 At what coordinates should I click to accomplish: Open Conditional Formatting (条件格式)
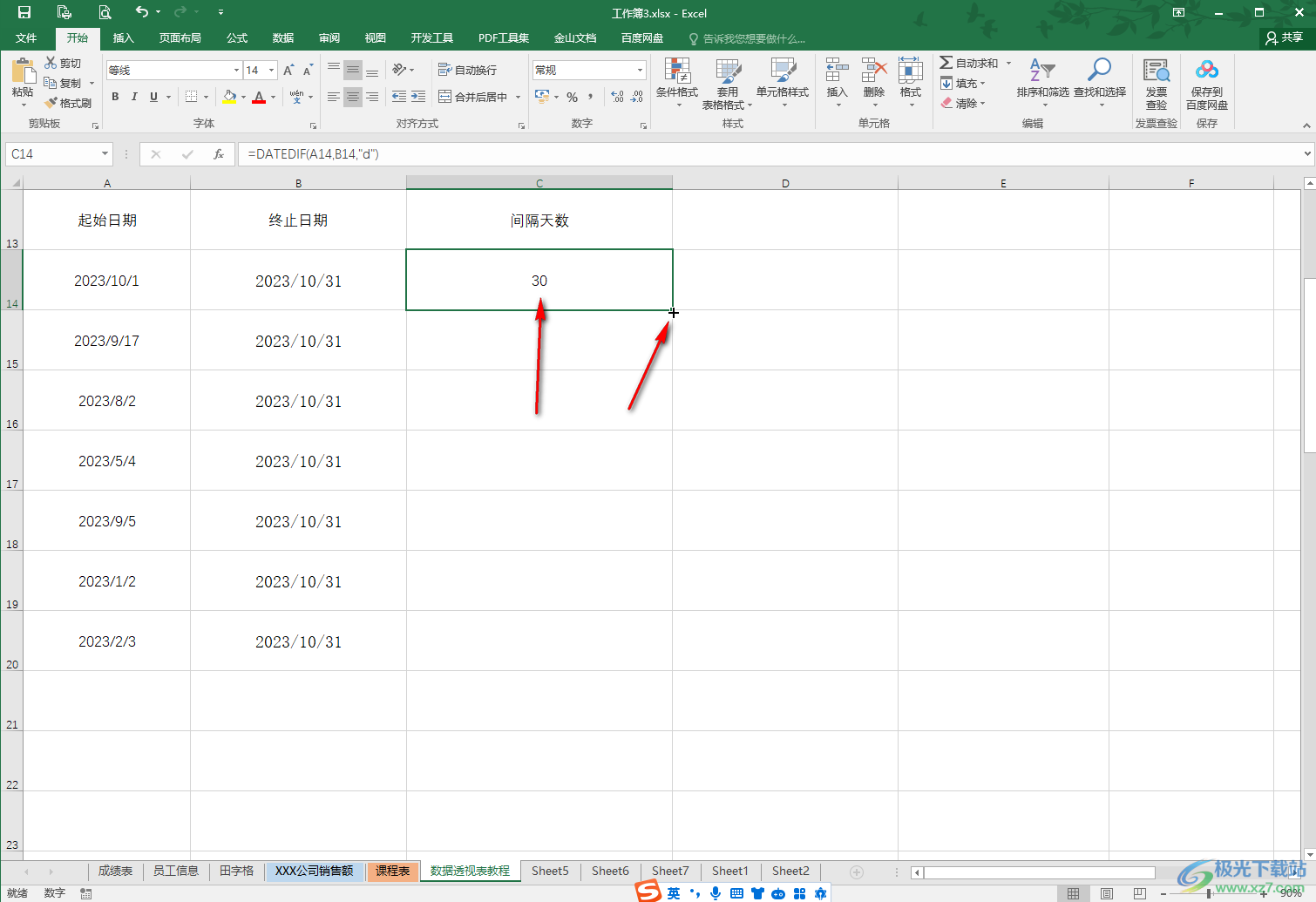coord(677,83)
